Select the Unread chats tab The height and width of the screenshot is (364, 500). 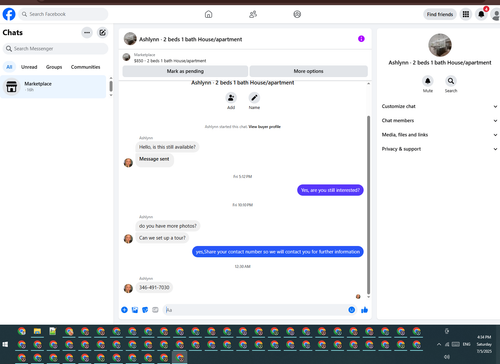29,67
